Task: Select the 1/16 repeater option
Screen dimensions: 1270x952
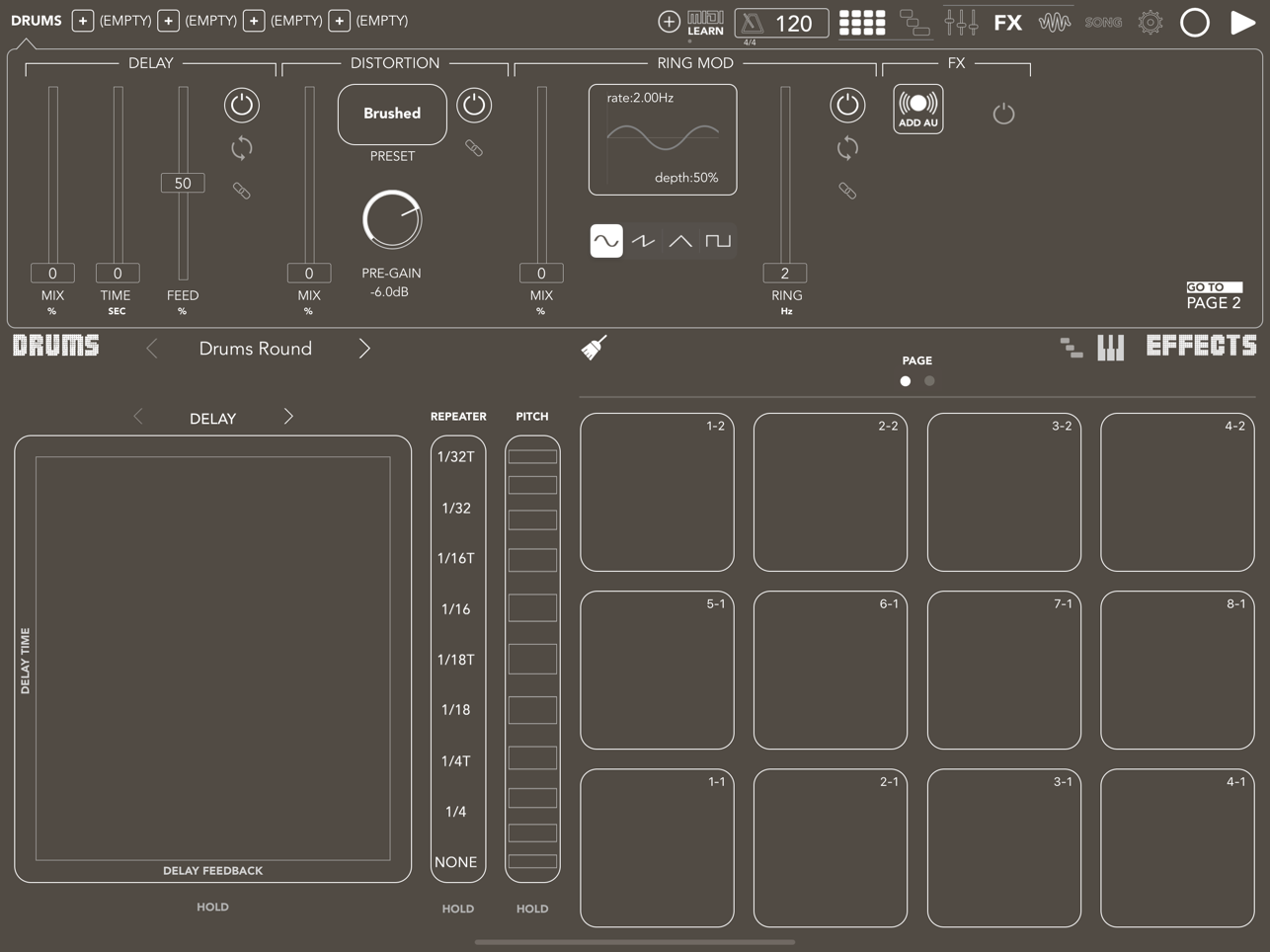Action: pyautogui.click(x=456, y=609)
